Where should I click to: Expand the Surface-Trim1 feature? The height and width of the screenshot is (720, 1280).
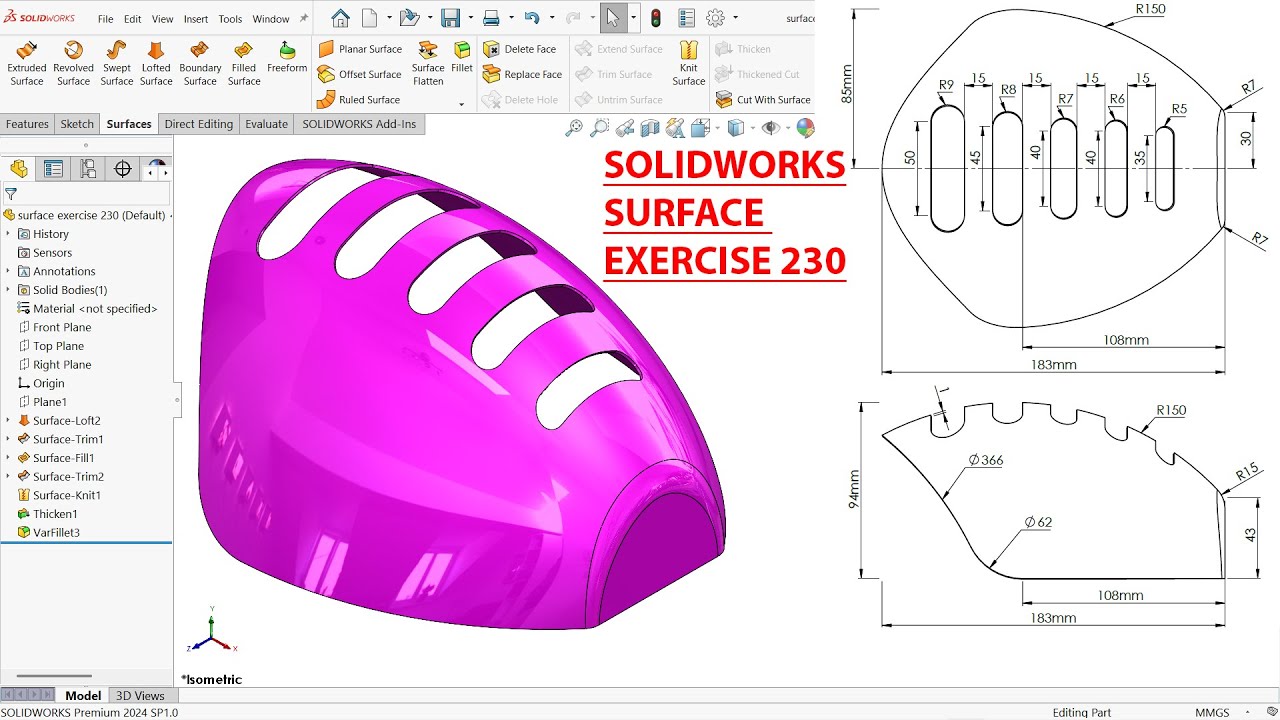[8, 439]
